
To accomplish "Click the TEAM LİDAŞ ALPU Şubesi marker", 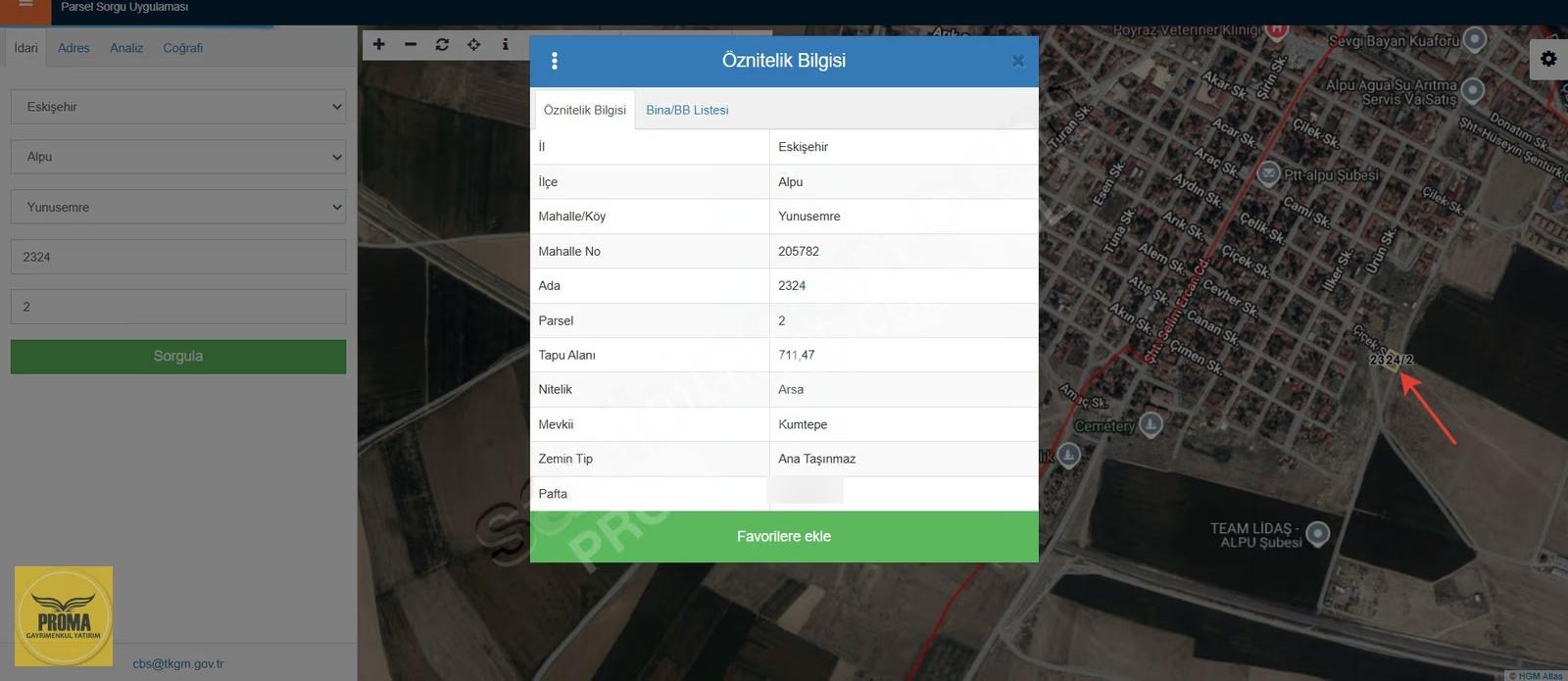I will click(1318, 534).
